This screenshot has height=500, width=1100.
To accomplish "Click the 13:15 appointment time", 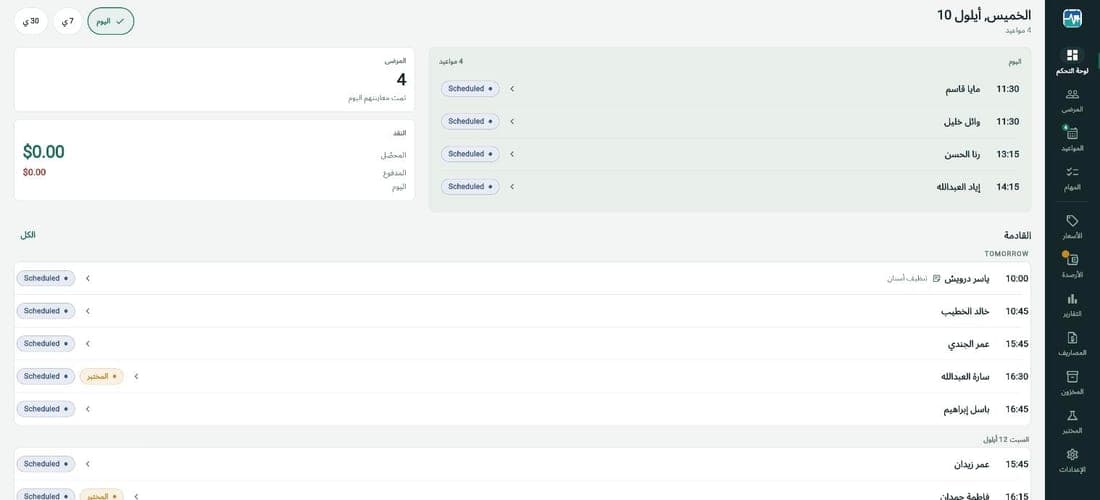I will (1008, 154).
